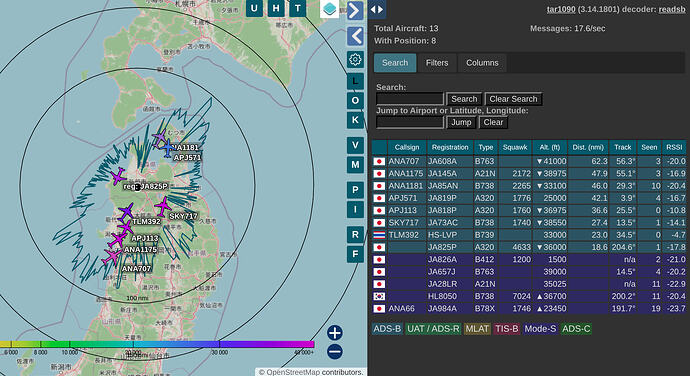Switch to the Columns tab

[x=482, y=63]
